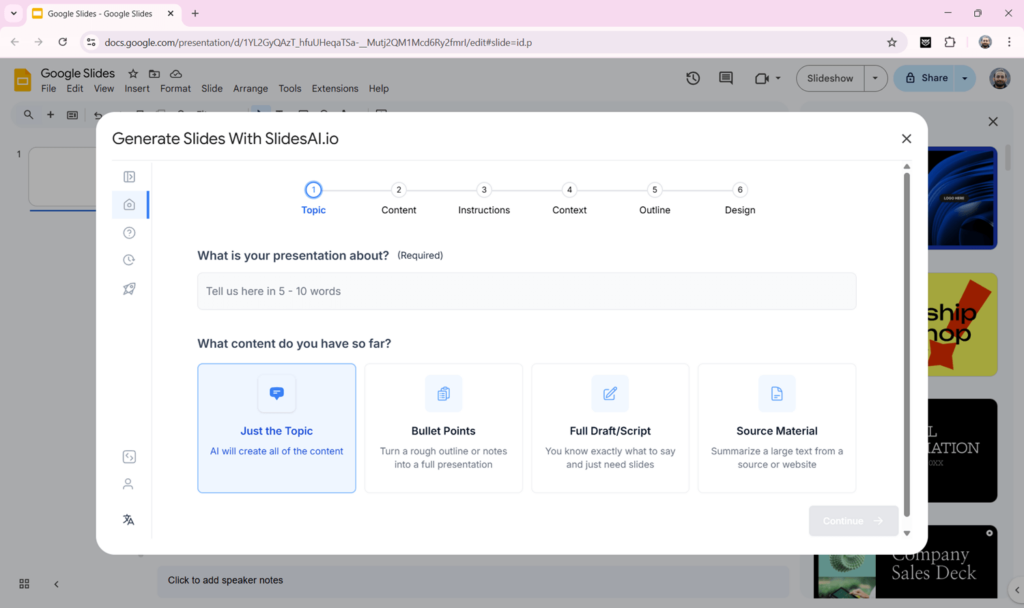Open the API code icon in SlidesAI sidebar
The image size is (1024, 608).
129,456
